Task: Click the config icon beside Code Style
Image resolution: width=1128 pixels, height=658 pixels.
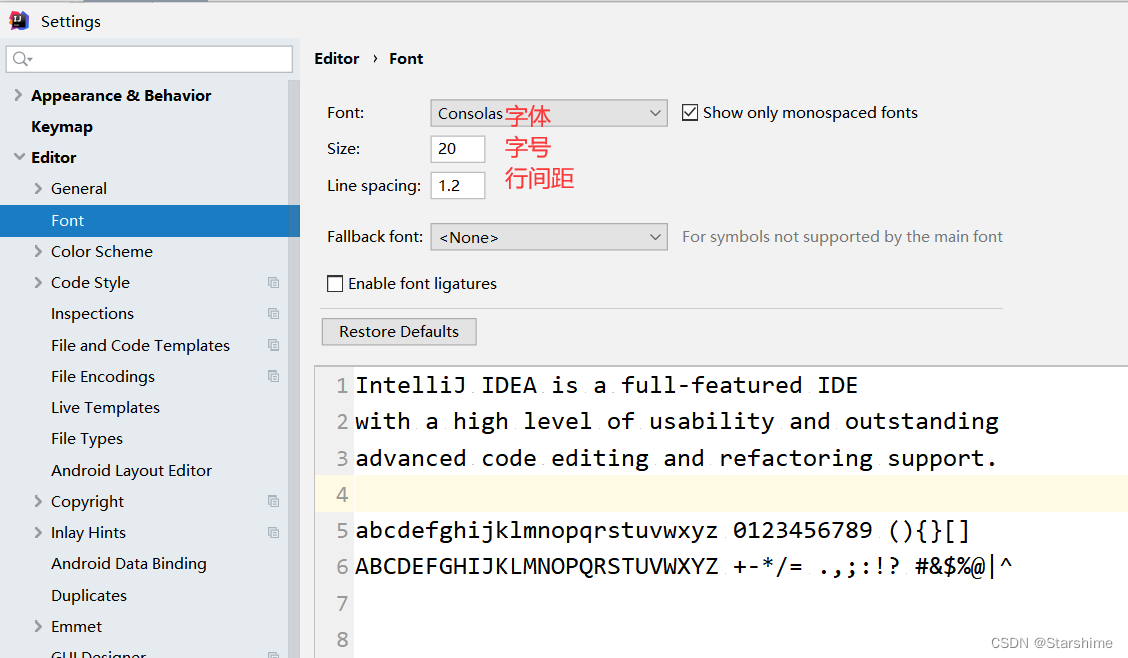Action: [273, 282]
